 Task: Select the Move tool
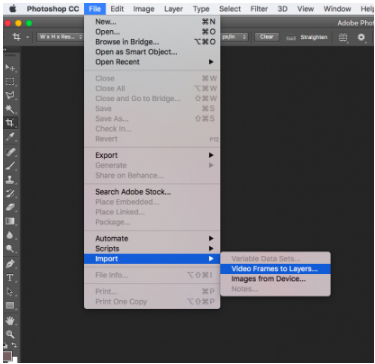10,67
